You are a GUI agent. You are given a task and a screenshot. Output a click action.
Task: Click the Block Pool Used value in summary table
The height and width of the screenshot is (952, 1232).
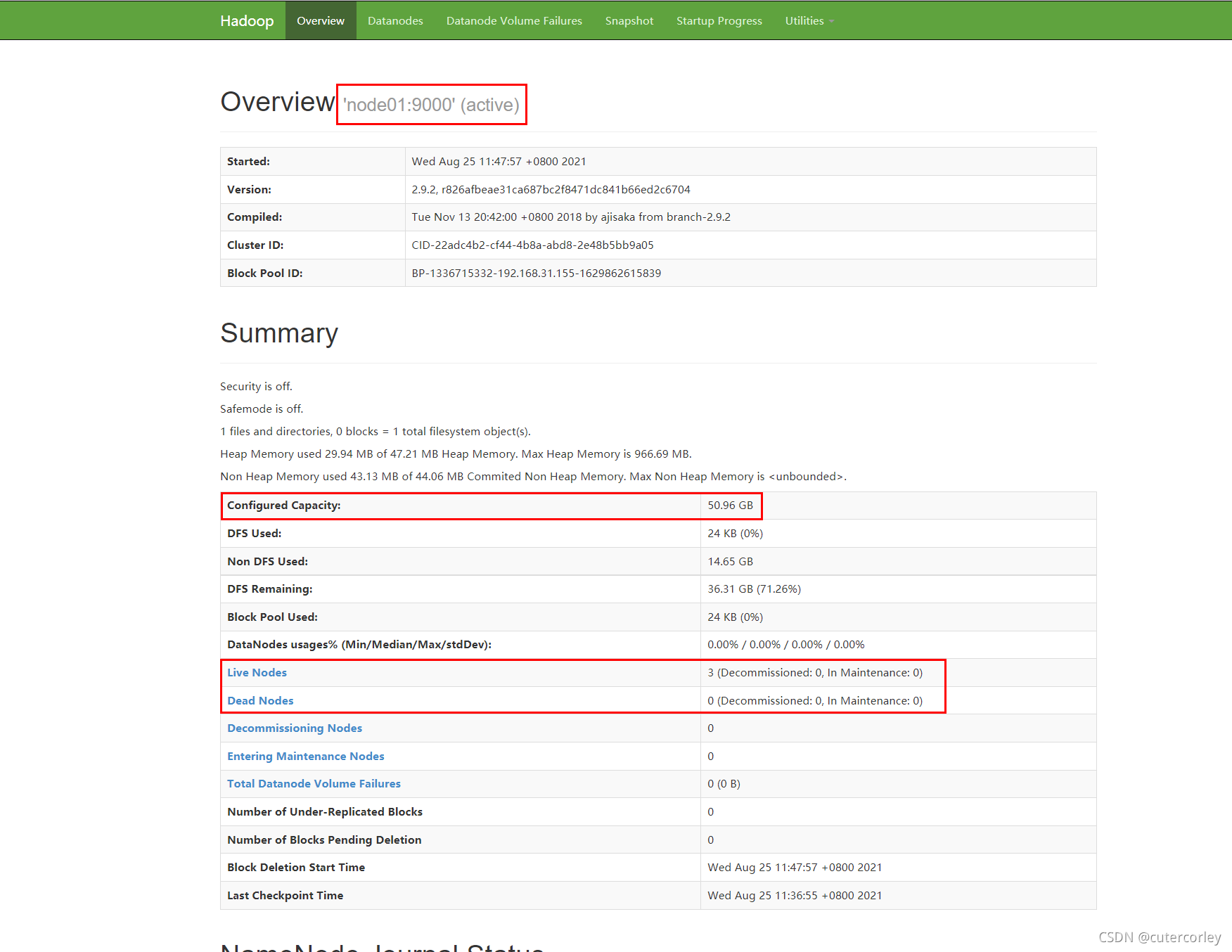(x=736, y=617)
